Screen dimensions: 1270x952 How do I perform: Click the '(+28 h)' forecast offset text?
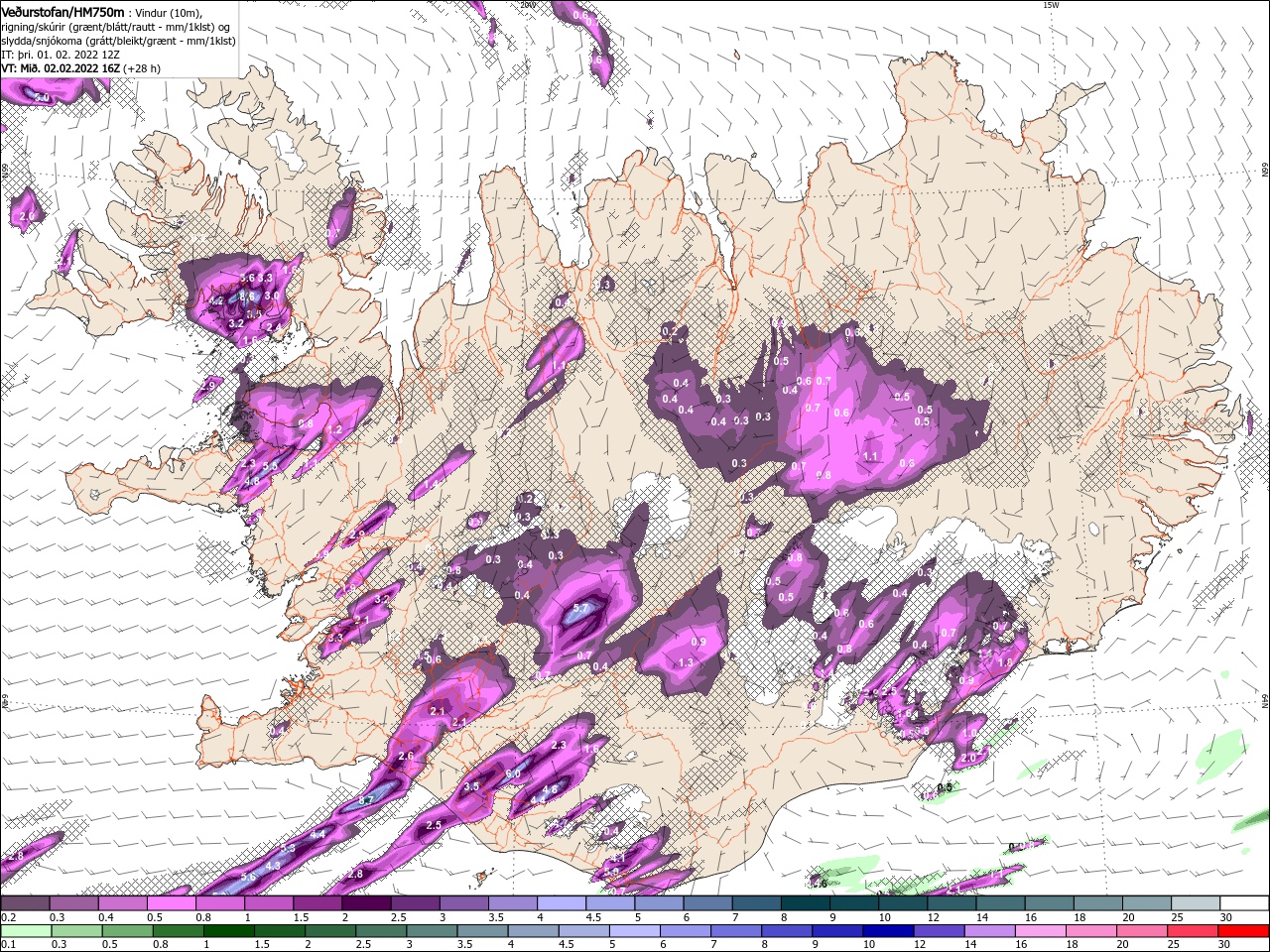point(142,68)
